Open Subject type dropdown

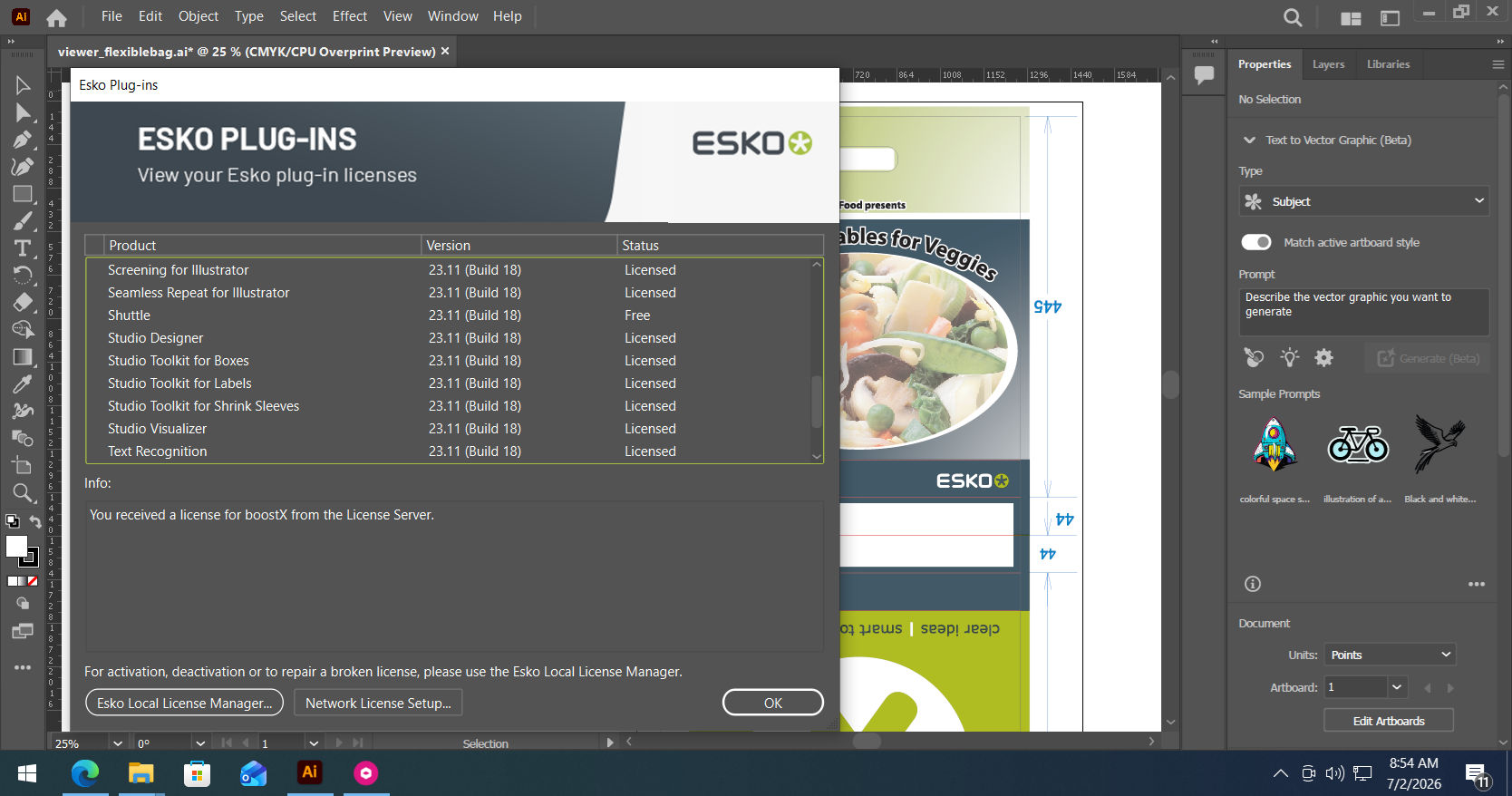(1363, 201)
